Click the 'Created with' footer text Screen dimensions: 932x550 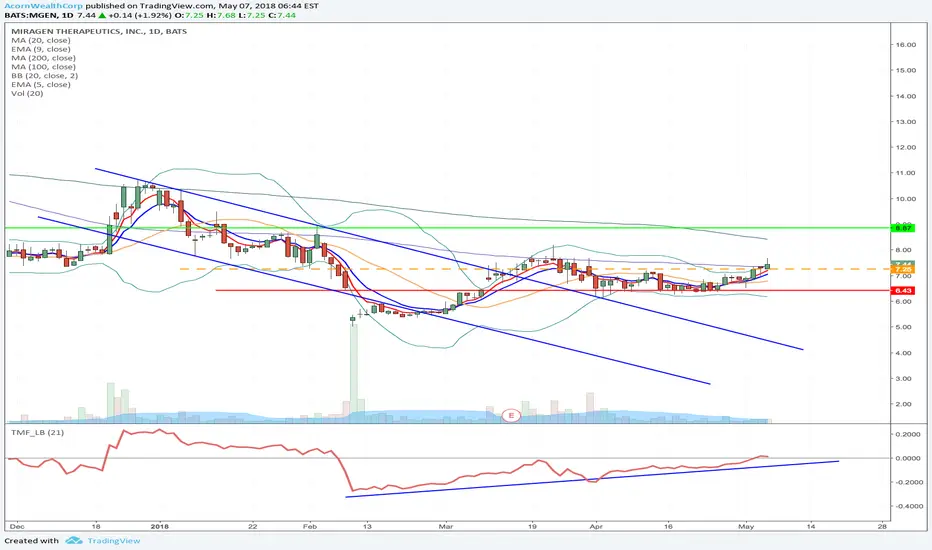pos(32,540)
